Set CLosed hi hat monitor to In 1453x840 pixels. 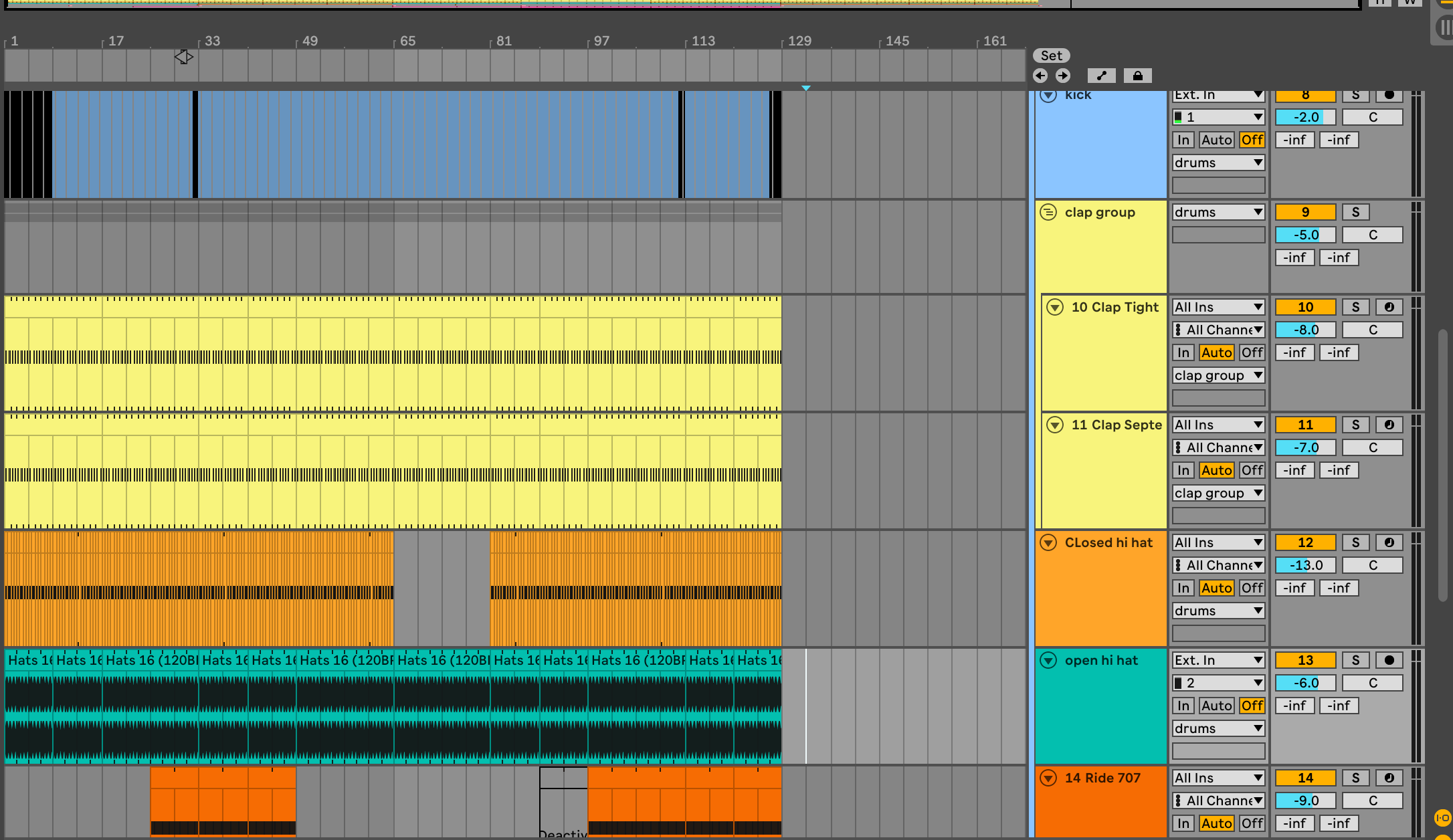[1183, 588]
